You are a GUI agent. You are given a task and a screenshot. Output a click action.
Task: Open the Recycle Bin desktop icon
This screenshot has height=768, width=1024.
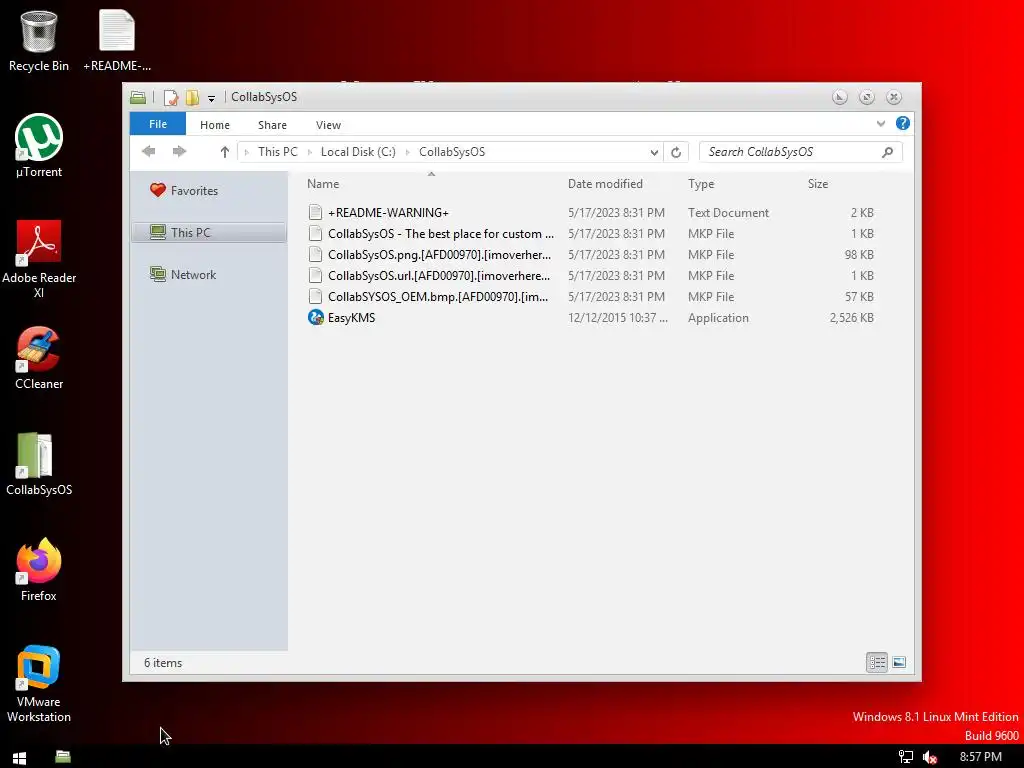click(x=39, y=40)
